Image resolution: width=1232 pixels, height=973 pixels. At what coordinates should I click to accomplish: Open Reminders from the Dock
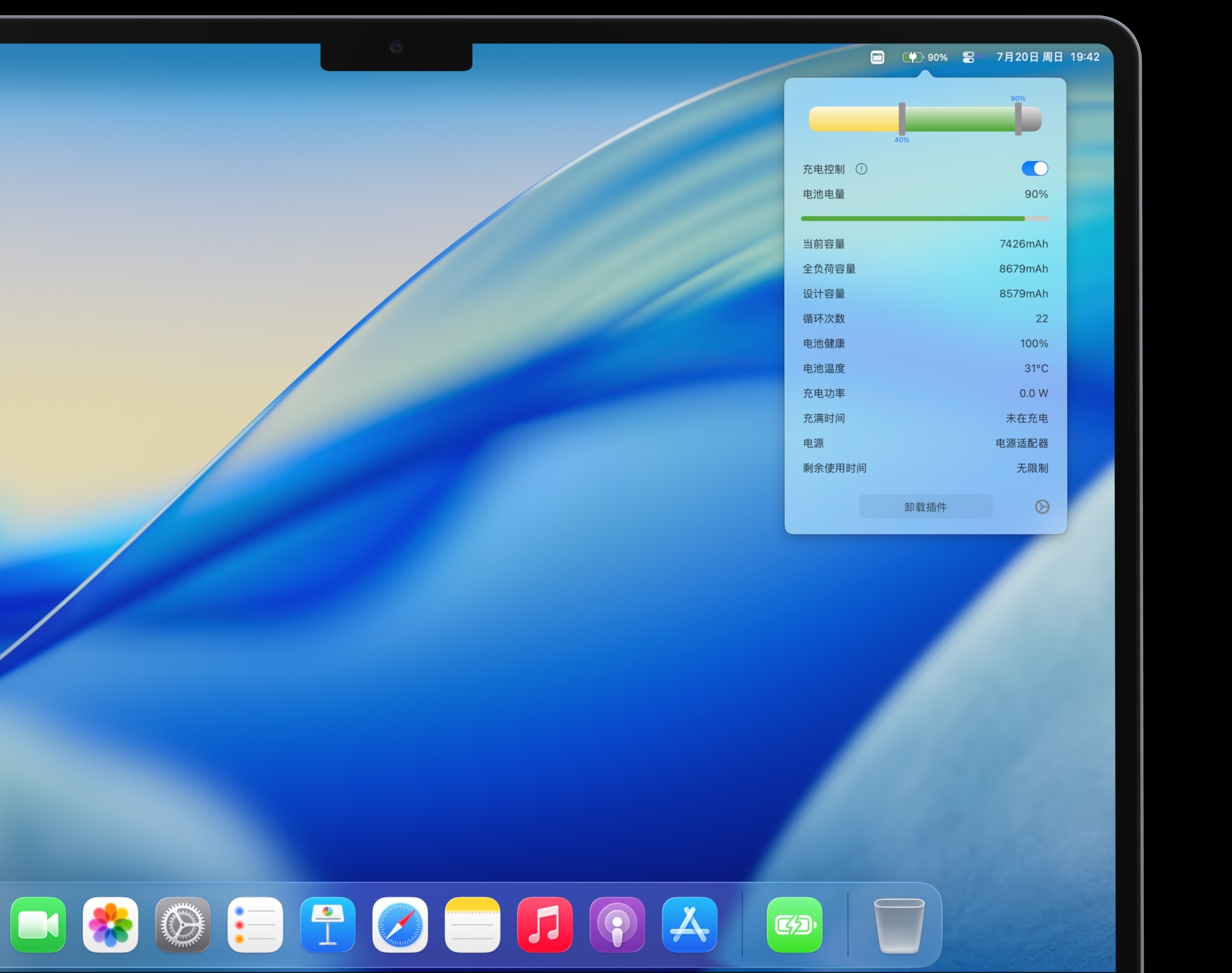click(255, 925)
